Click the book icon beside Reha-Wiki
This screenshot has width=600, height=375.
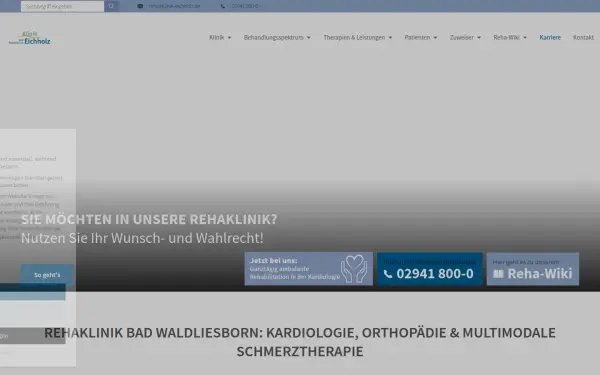(x=498, y=274)
